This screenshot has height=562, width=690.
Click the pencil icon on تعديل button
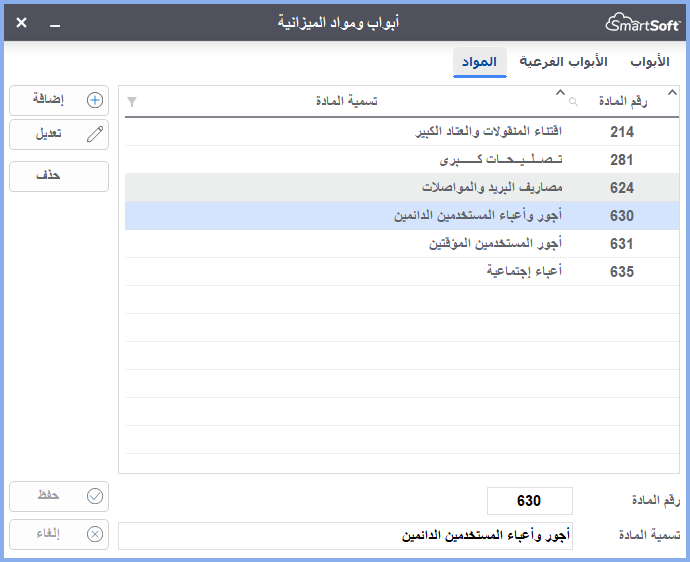pyautogui.click(x=95, y=133)
